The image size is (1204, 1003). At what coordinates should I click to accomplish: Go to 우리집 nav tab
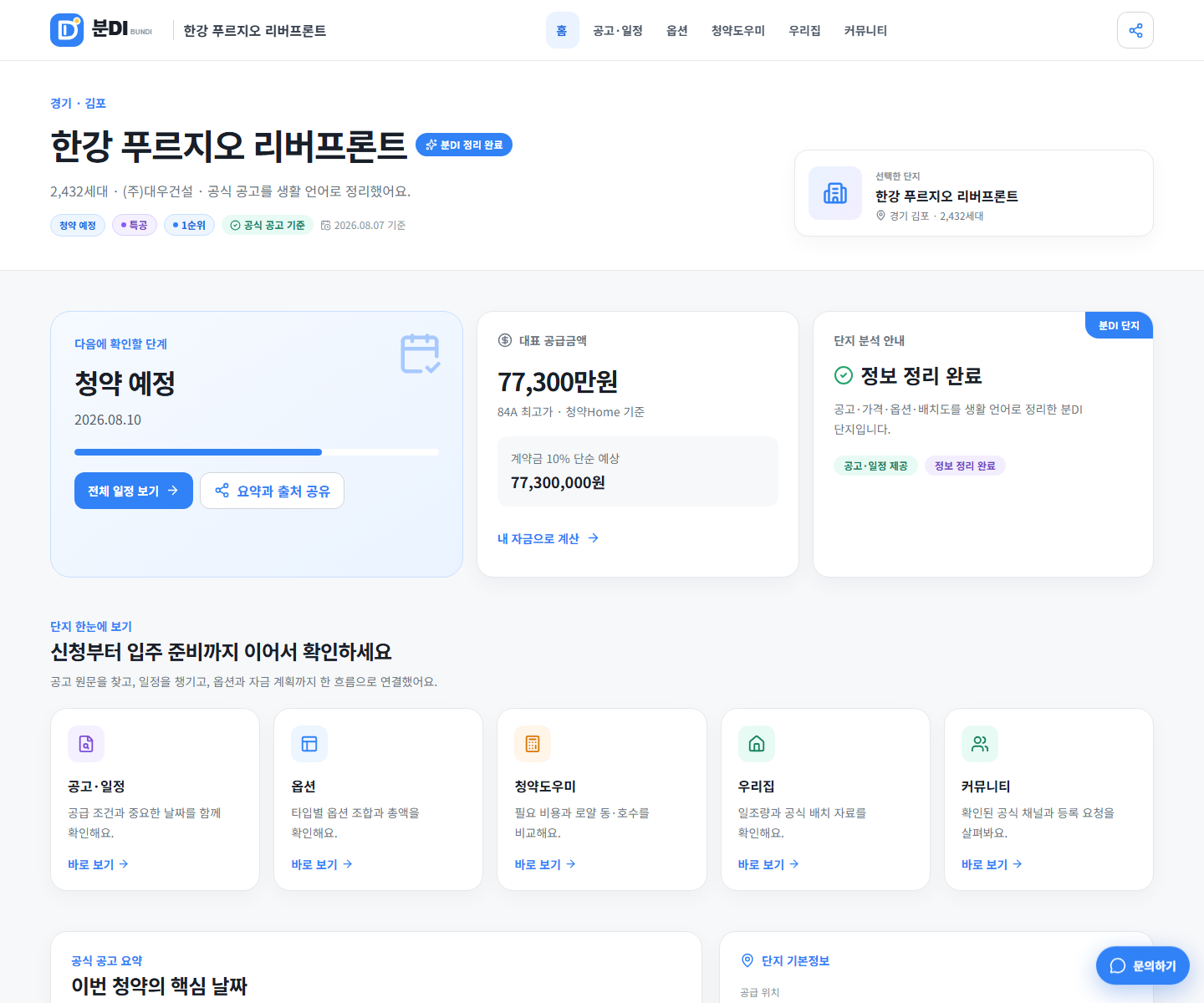coord(805,30)
